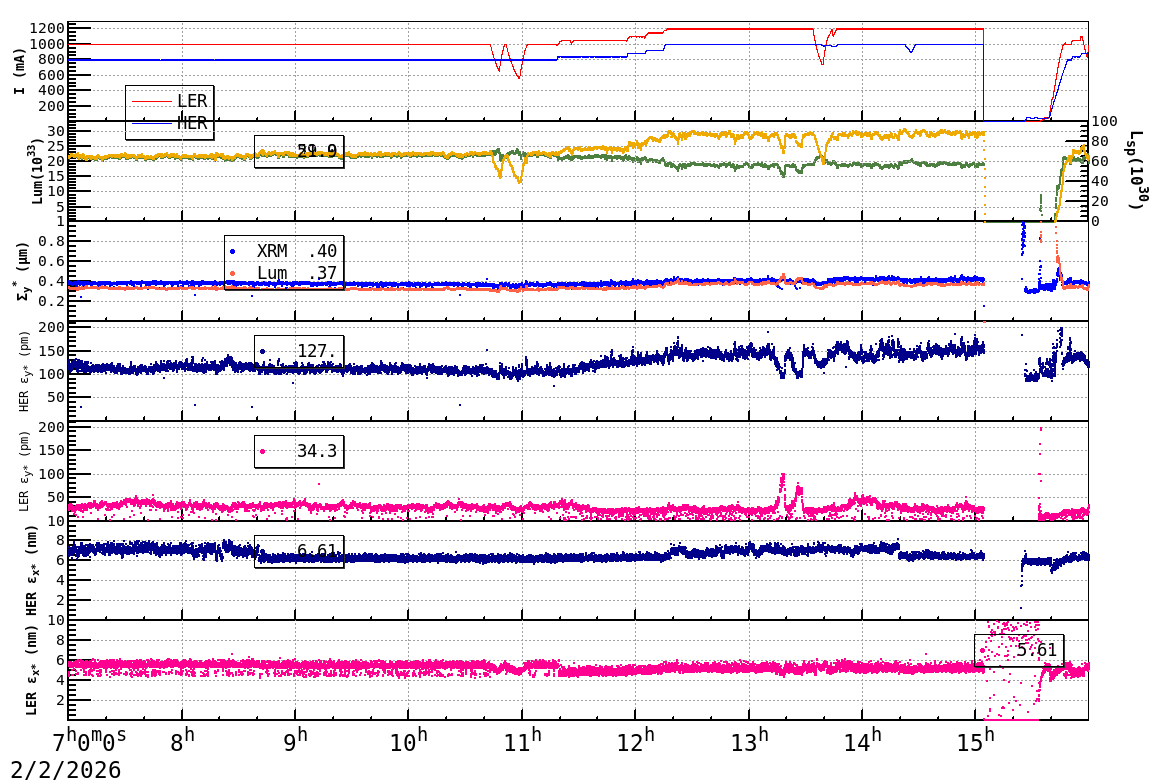Click the 60 tick on right Lsp axis
Viewport: 1160px width, 782px height.
click(1100, 161)
